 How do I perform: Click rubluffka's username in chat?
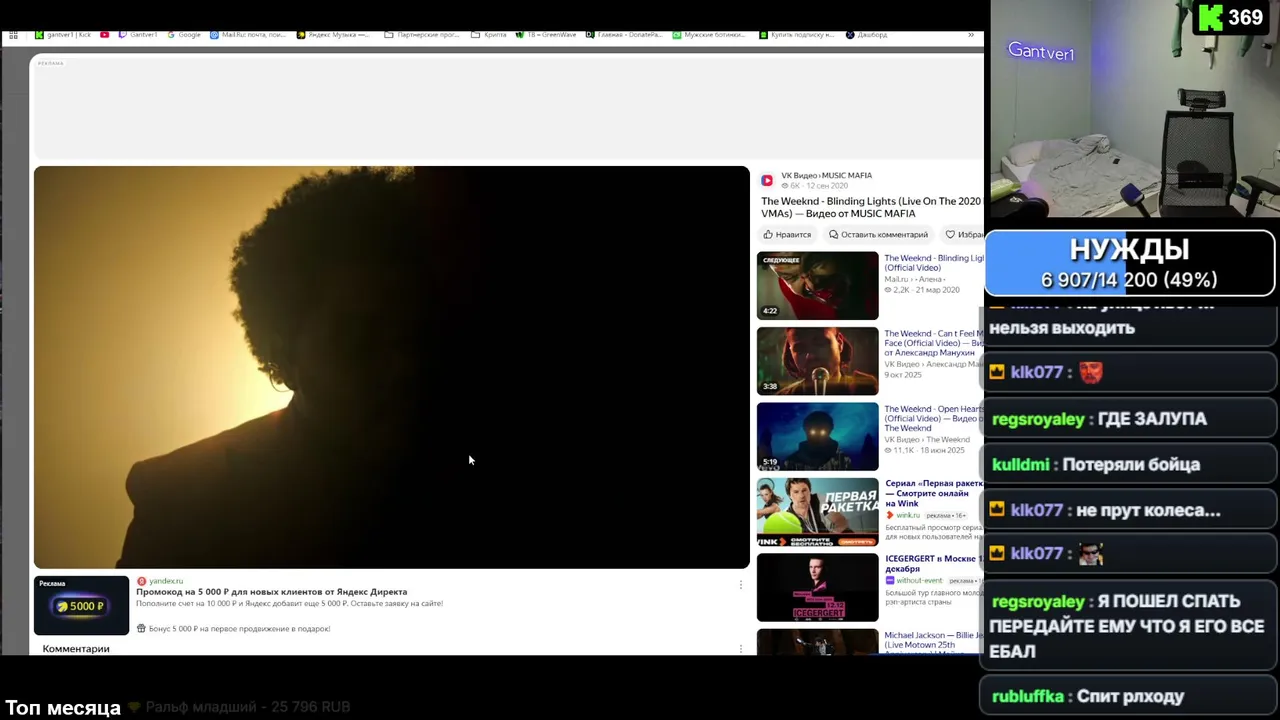click(x=1028, y=697)
